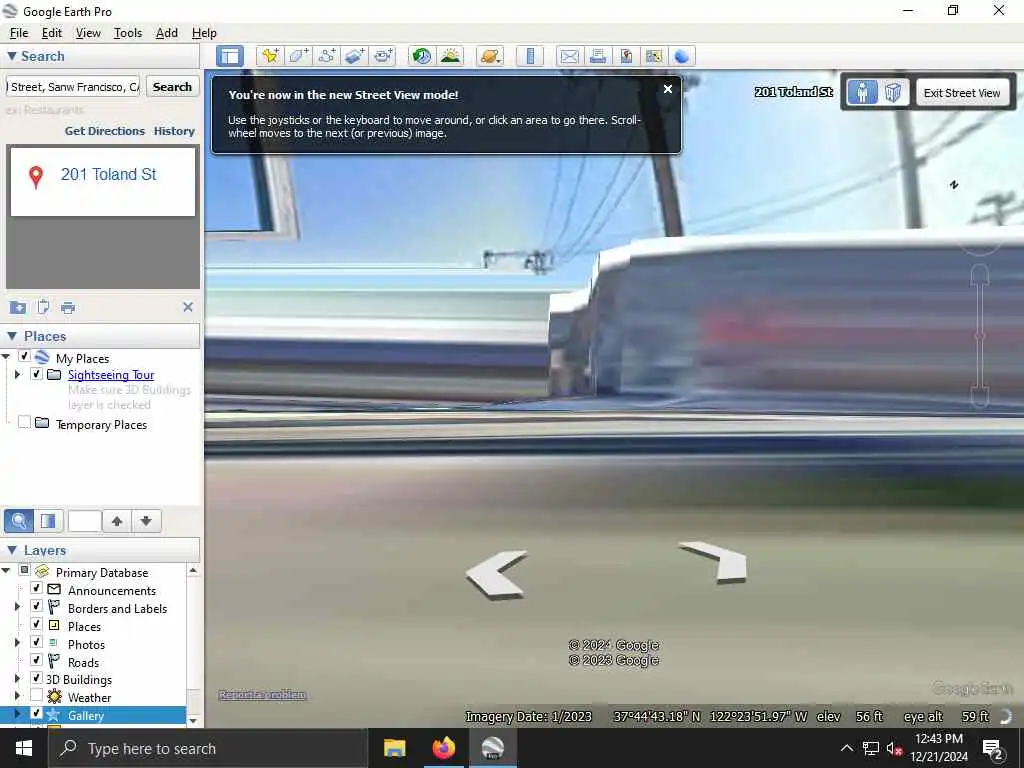View in Google Maps icon
This screenshot has height=768, width=1024.
click(x=654, y=56)
